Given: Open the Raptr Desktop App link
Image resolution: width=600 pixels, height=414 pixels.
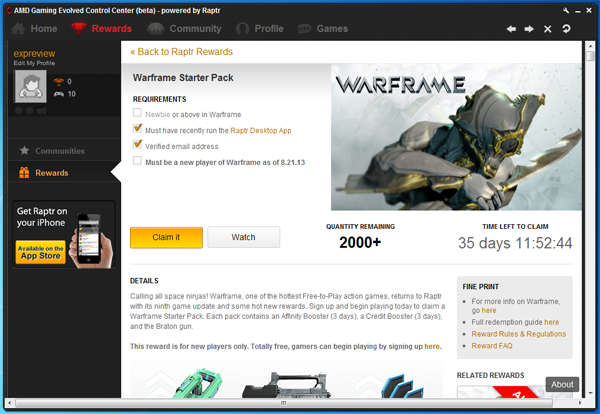Looking at the screenshot, I should [261, 130].
